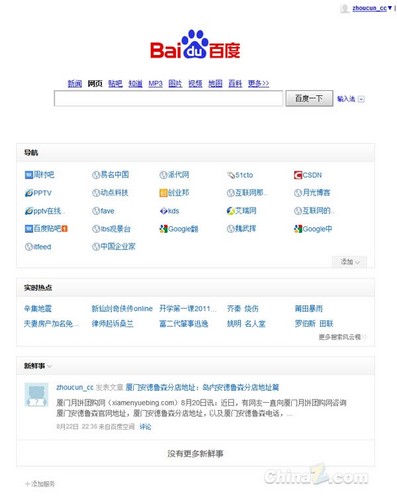
Task: Switch to the 图片 search tab
Action: tap(175, 83)
